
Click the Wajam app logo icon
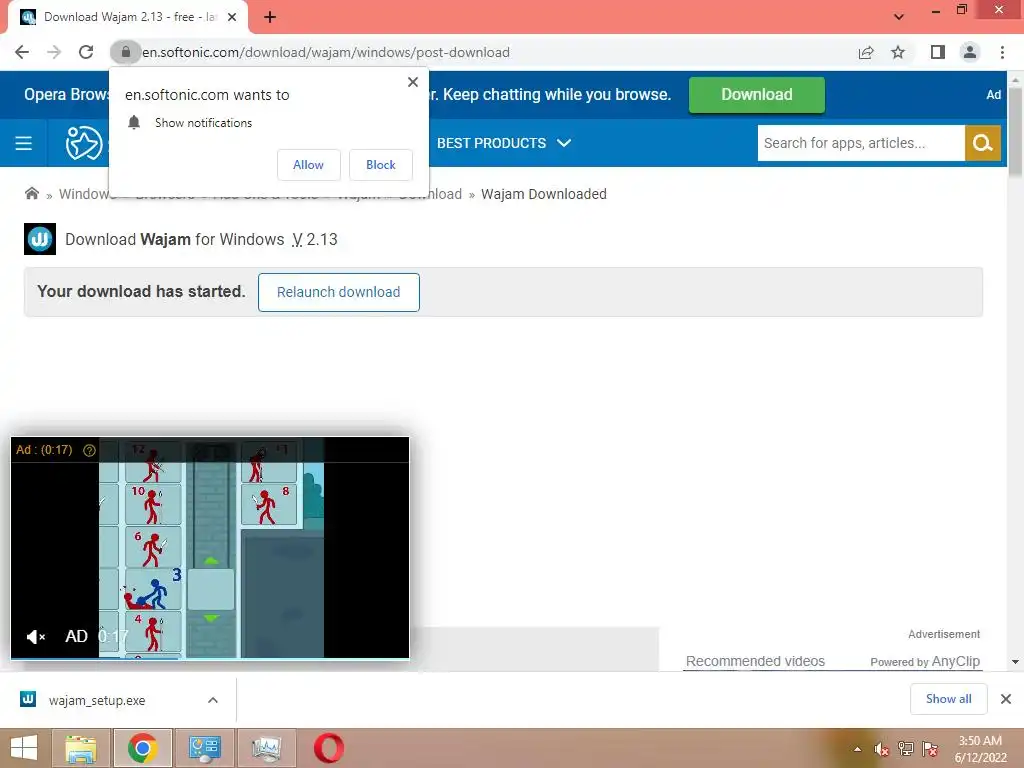pyautogui.click(x=40, y=239)
